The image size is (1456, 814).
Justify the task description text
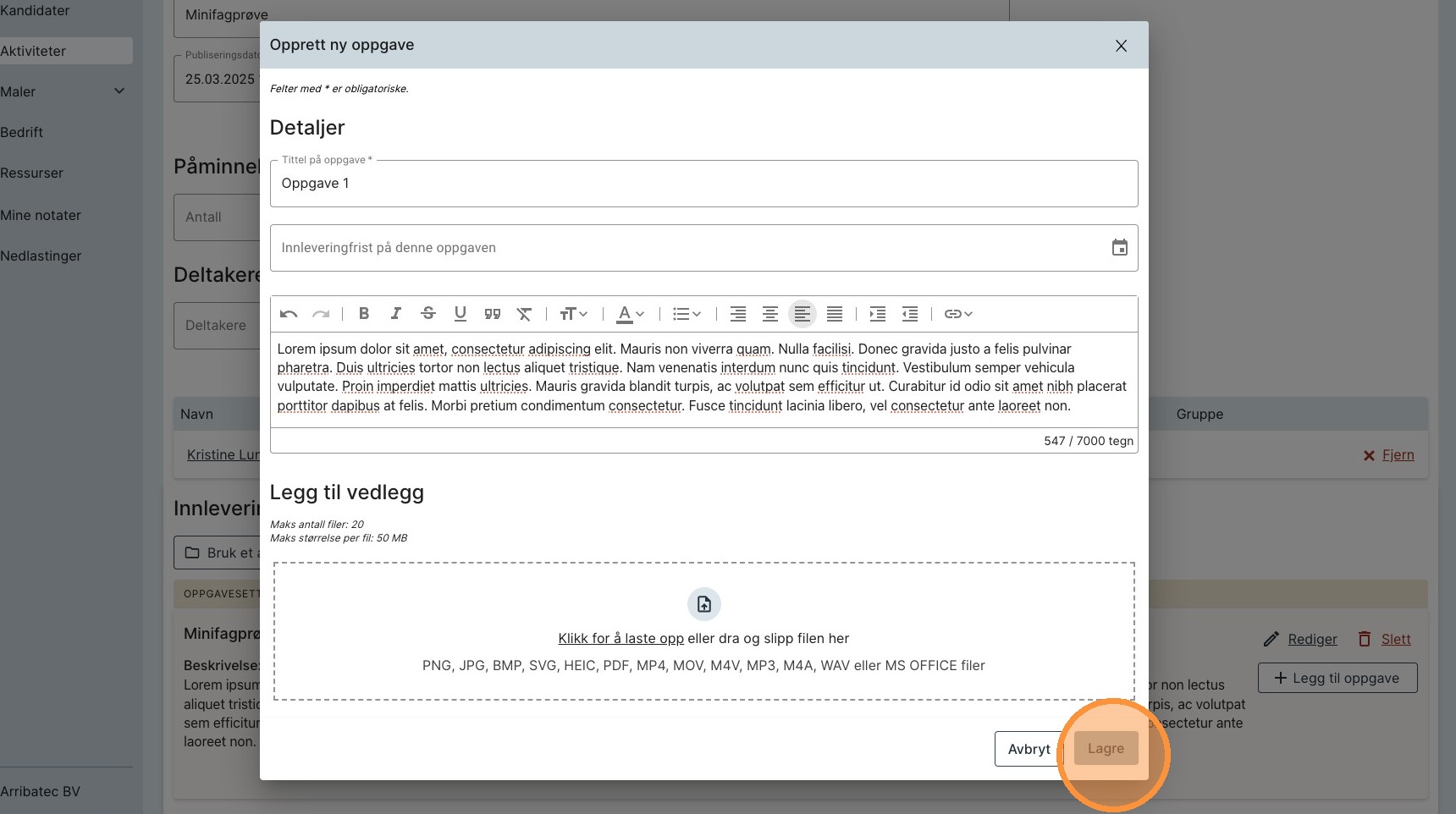point(834,314)
